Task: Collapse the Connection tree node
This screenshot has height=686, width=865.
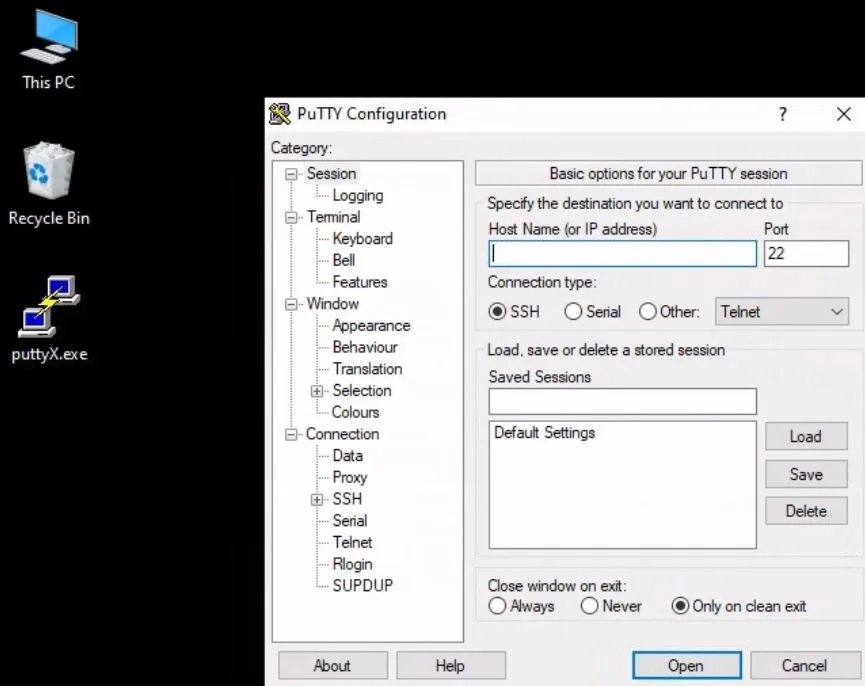Action: [x=291, y=435]
